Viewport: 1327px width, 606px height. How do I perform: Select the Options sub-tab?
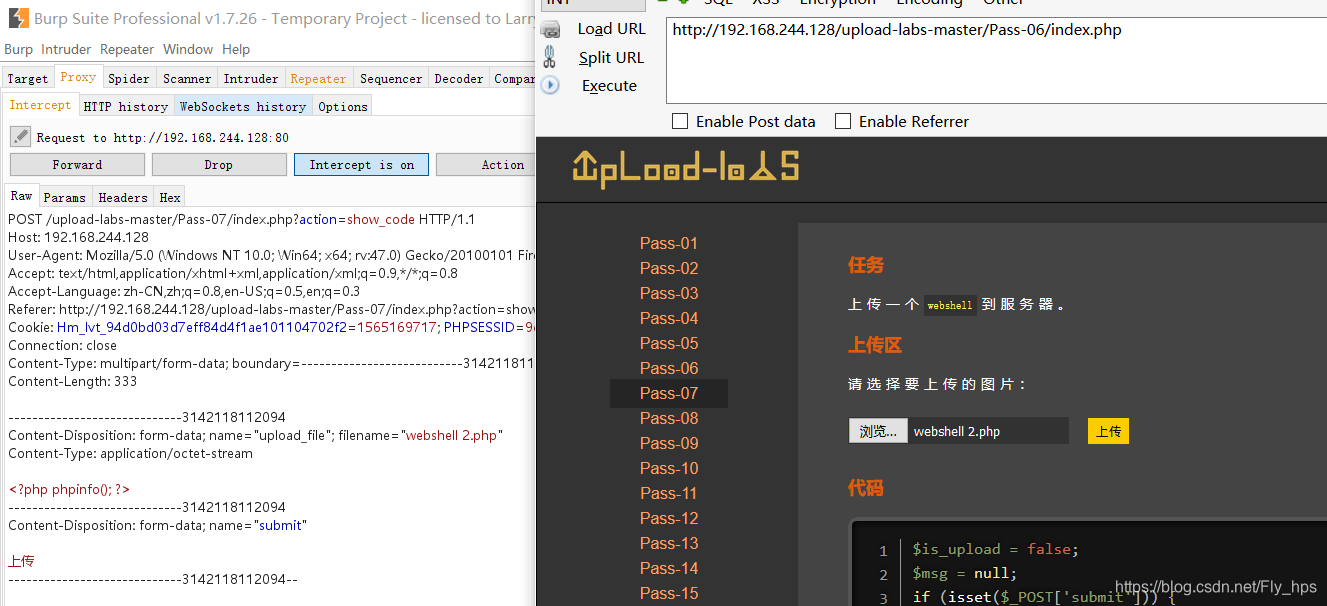click(x=343, y=106)
